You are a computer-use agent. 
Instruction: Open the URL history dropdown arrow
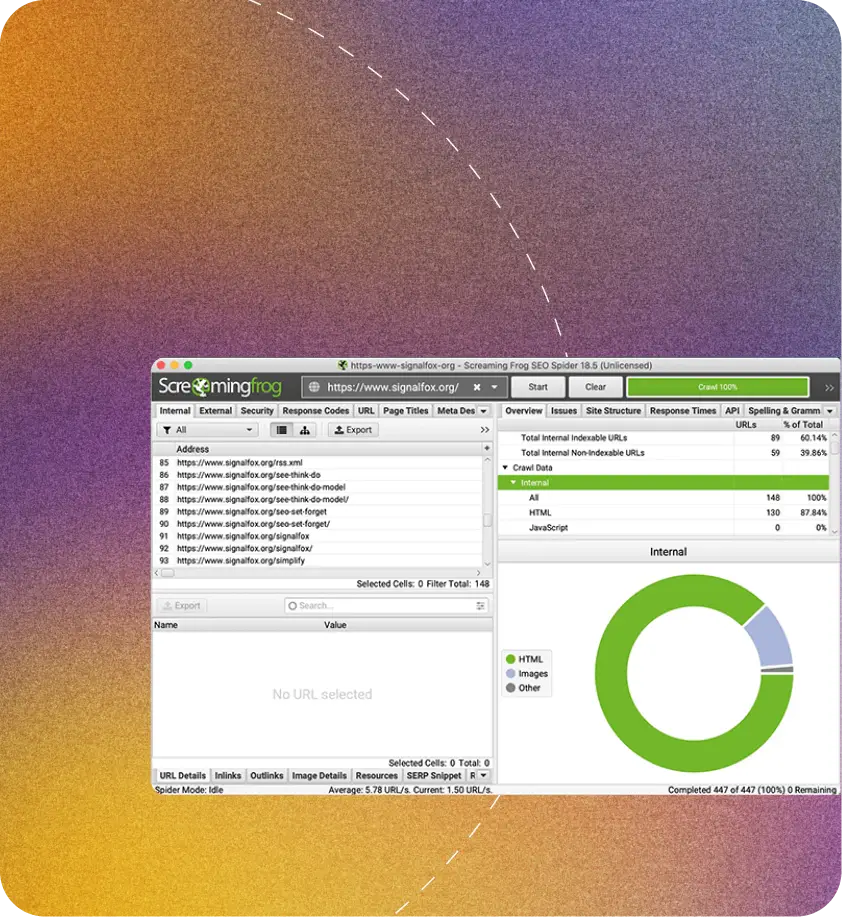point(494,387)
